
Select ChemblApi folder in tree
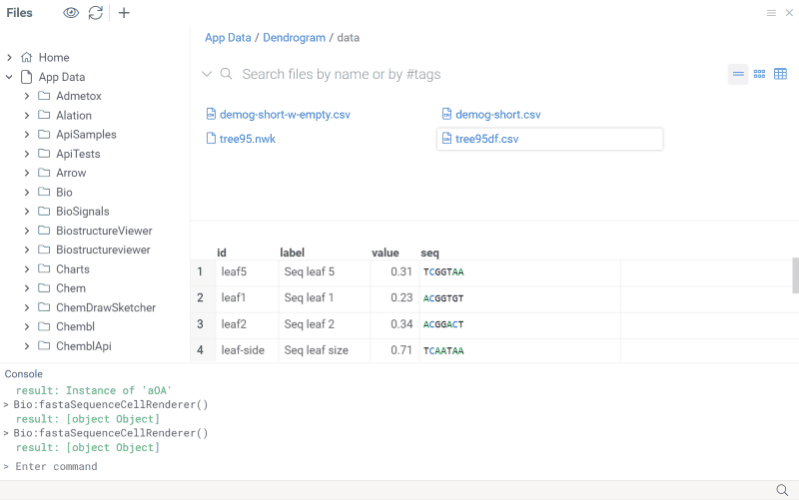(84, 346)
